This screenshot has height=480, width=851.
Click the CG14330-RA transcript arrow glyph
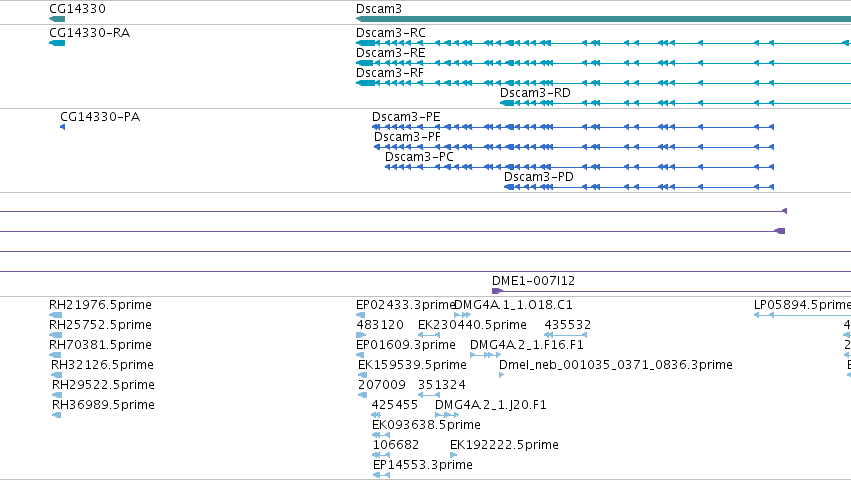(x=57, y=43)
